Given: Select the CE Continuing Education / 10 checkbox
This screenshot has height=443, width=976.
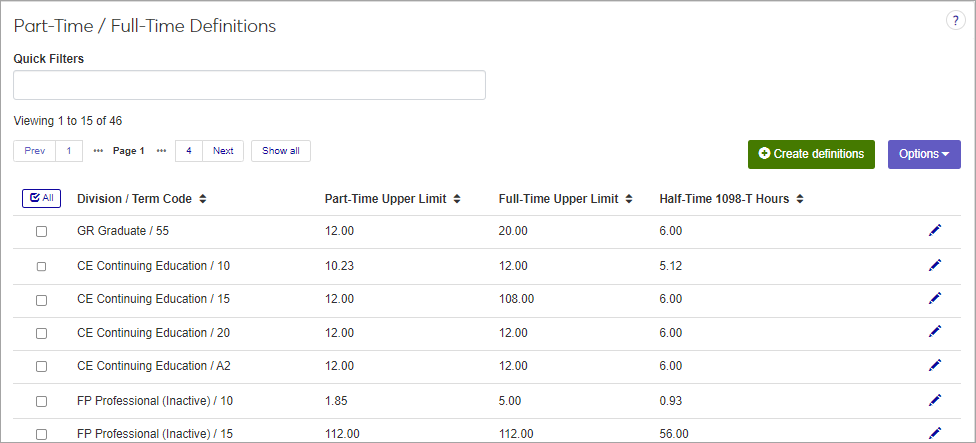Looking at the screenshot, I should [41, 266].
